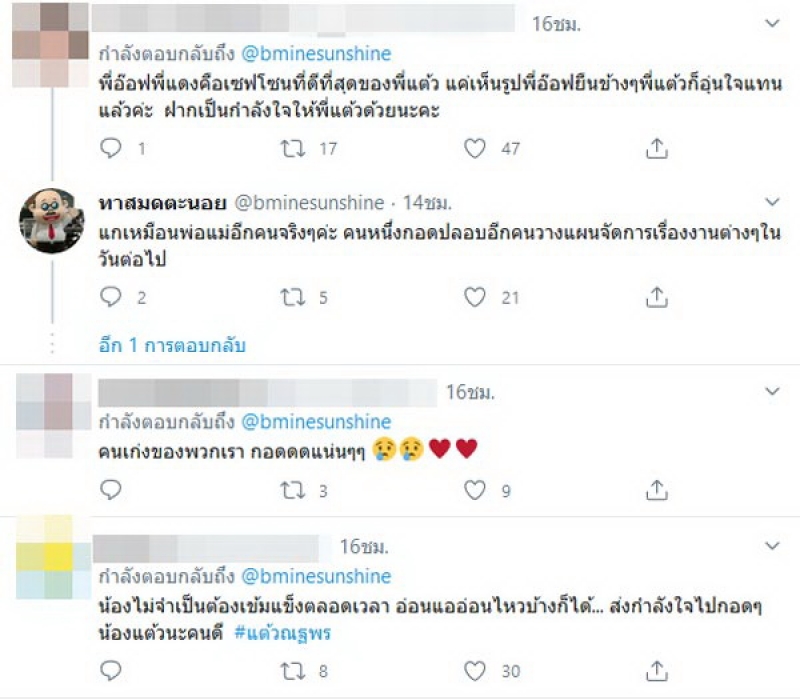This screenshot has height=700, width=800.
Task: Reply to the tweet showing 1 reply
Action: click(x=111, y=148)
